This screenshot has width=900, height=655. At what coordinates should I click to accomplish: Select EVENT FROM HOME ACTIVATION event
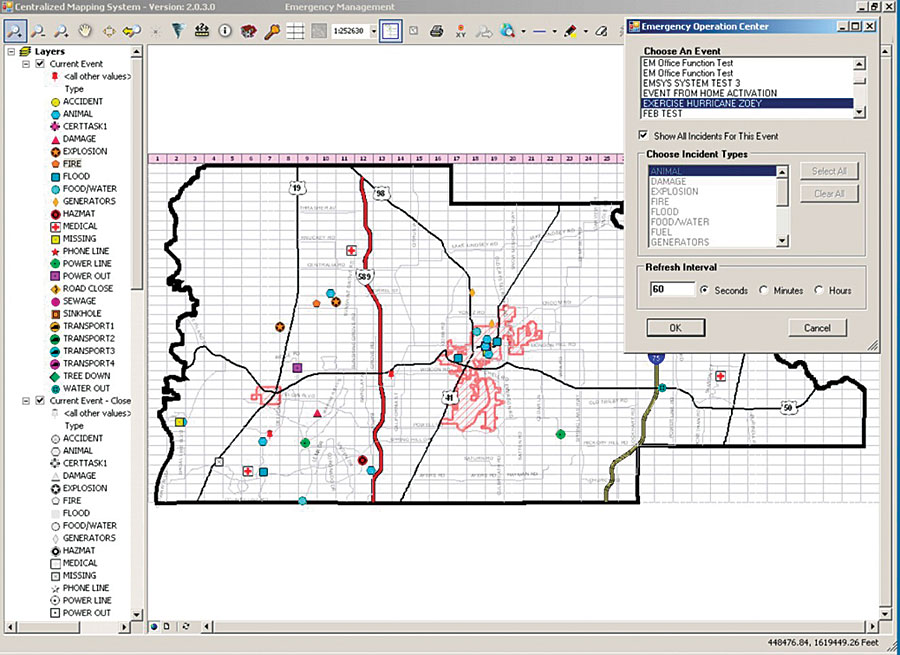(747, 93)
